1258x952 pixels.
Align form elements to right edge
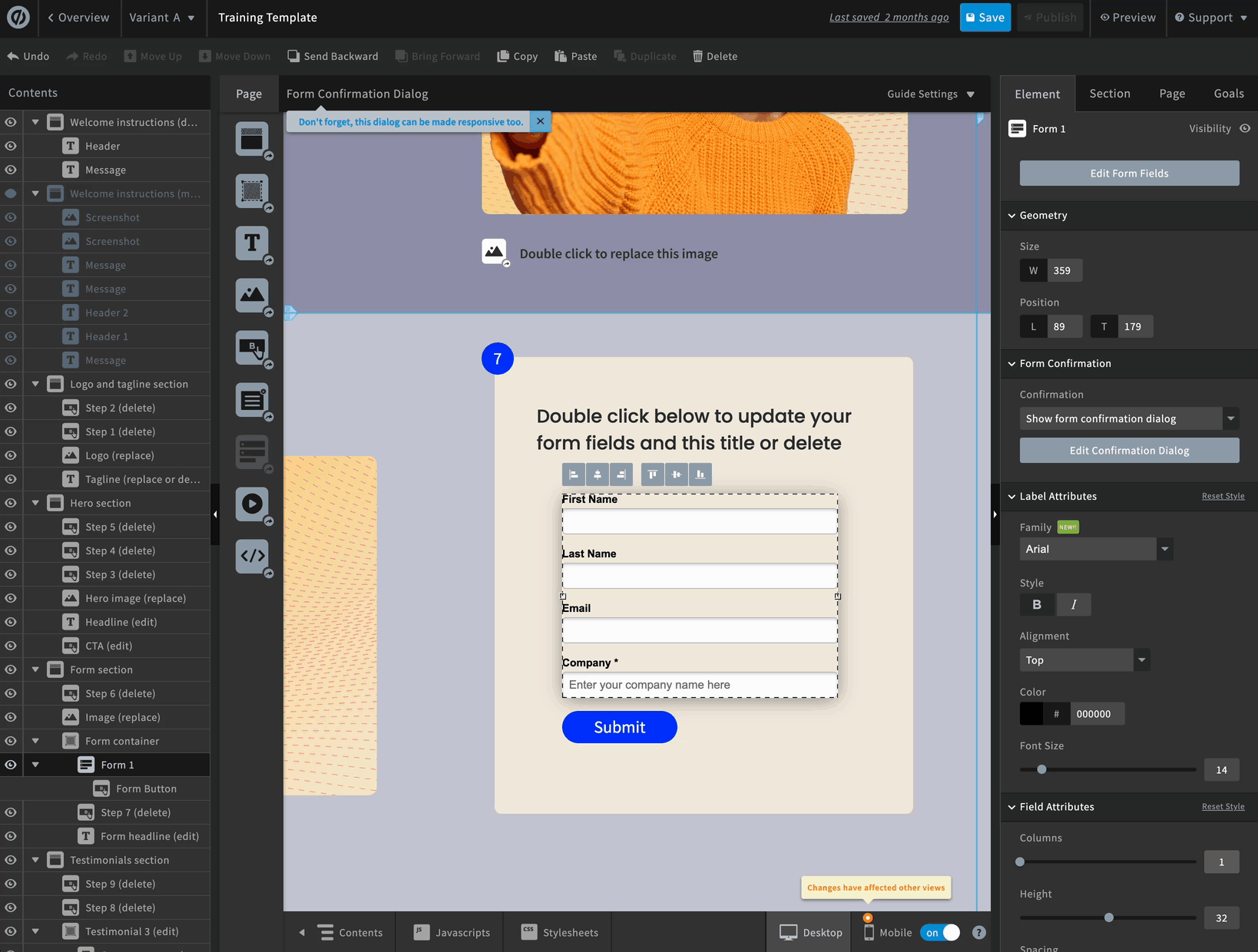point(621,474)
